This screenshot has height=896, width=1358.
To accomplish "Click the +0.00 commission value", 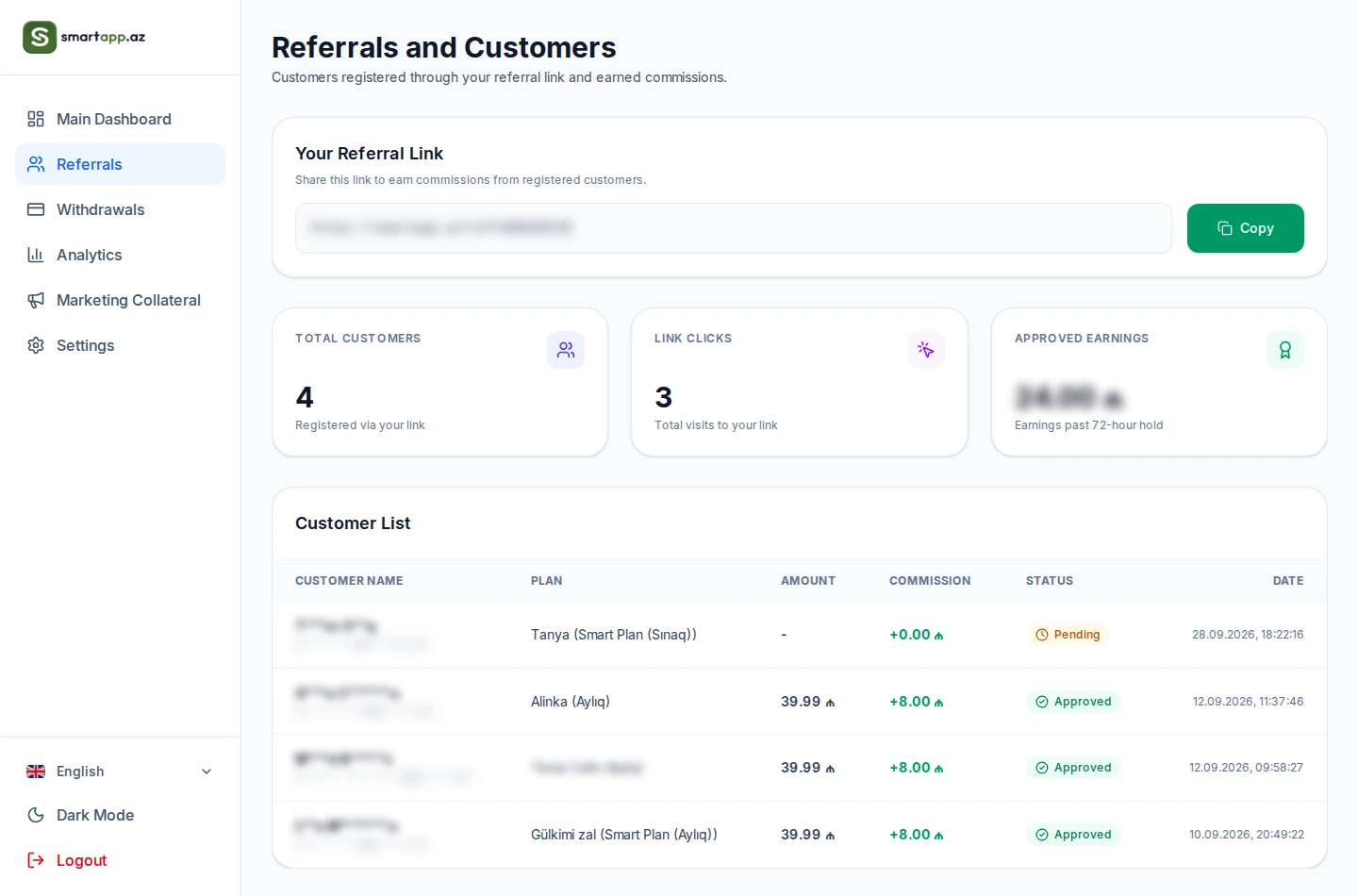I will 917,635.
